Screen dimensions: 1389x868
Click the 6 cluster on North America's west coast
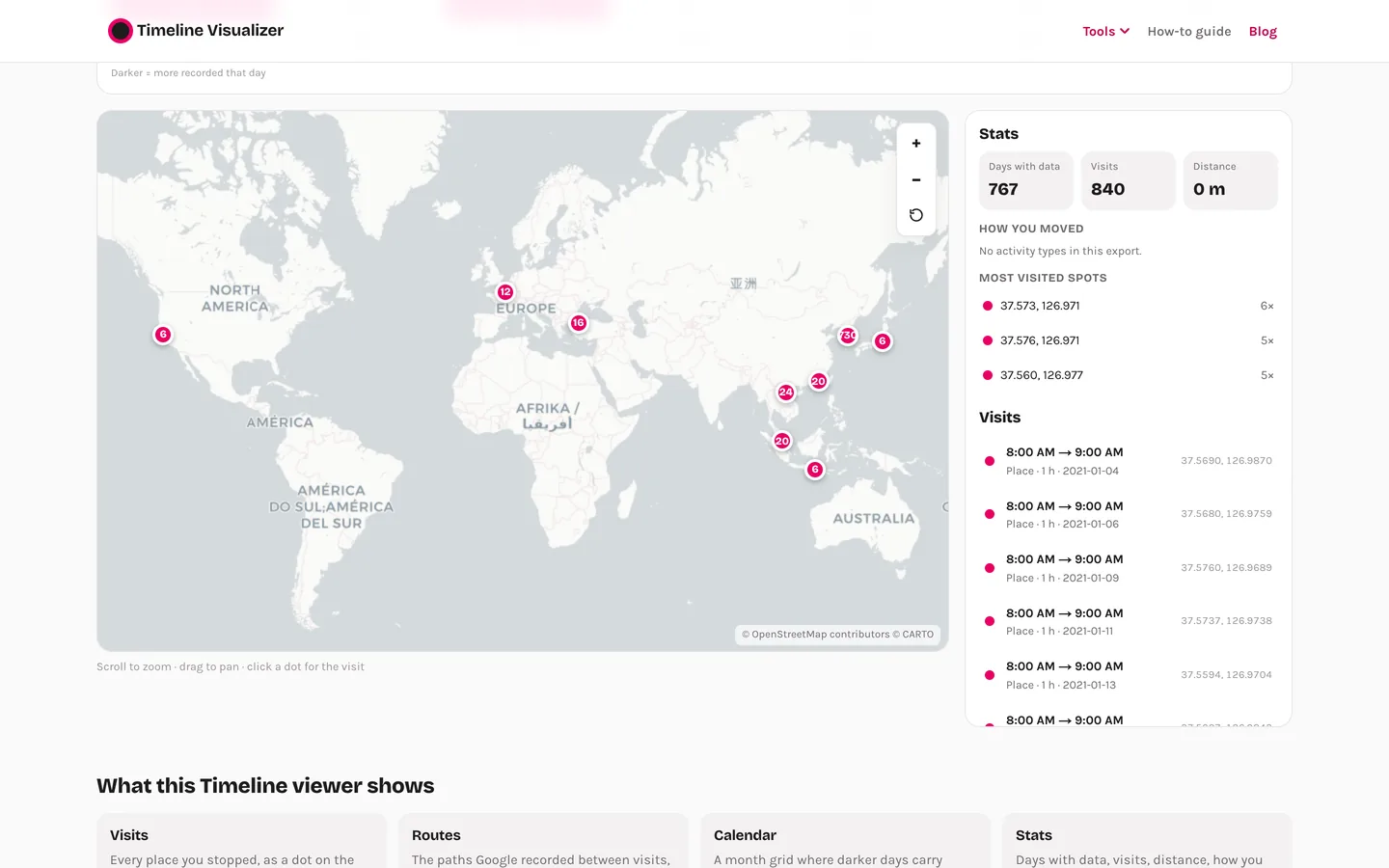tap(163, 335)
